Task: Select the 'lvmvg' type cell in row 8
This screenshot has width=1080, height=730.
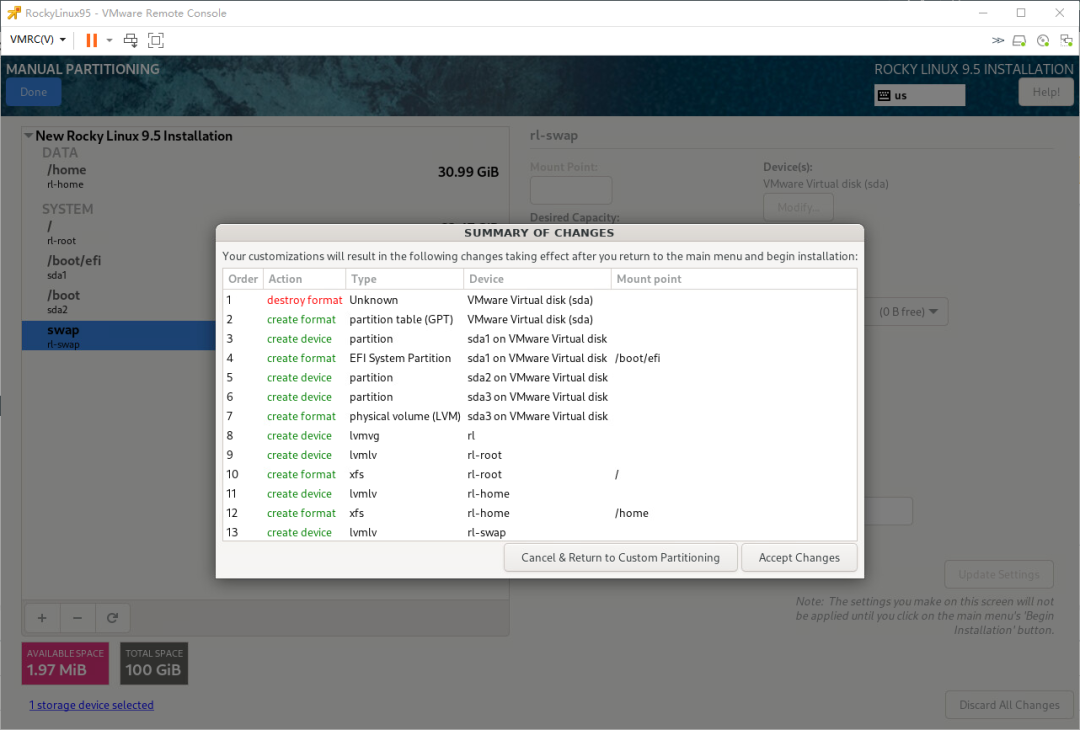Action: click(x=364, y=435)
